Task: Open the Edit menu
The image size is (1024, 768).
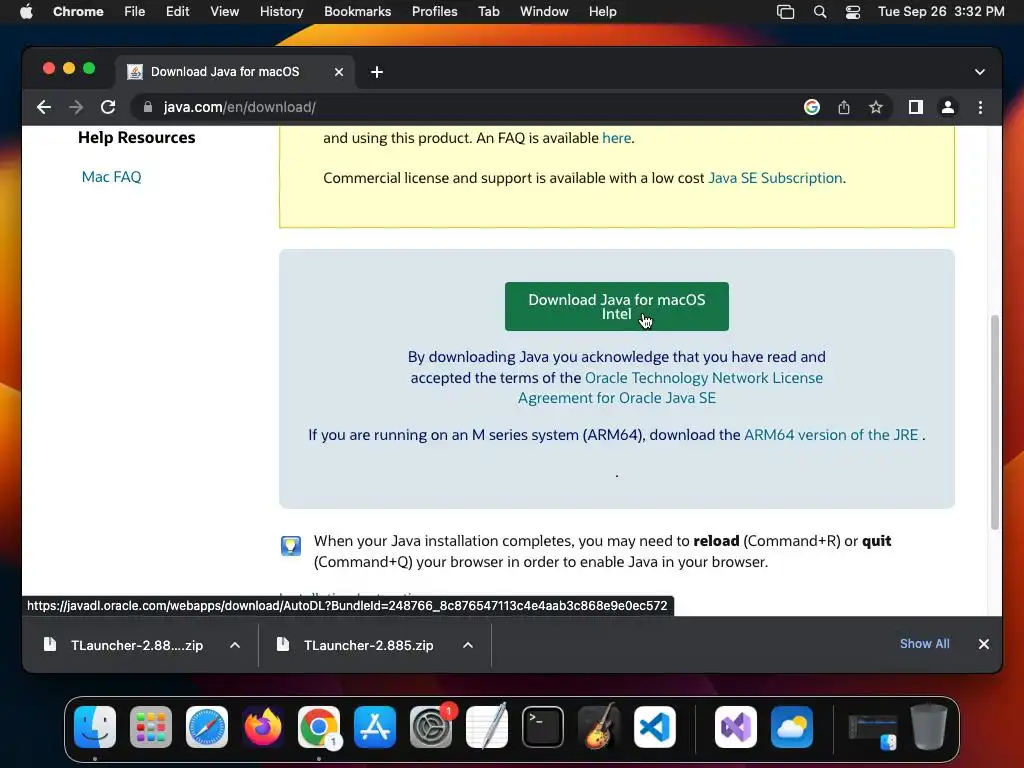Action: pyautogui.click(x=177, y=12)
